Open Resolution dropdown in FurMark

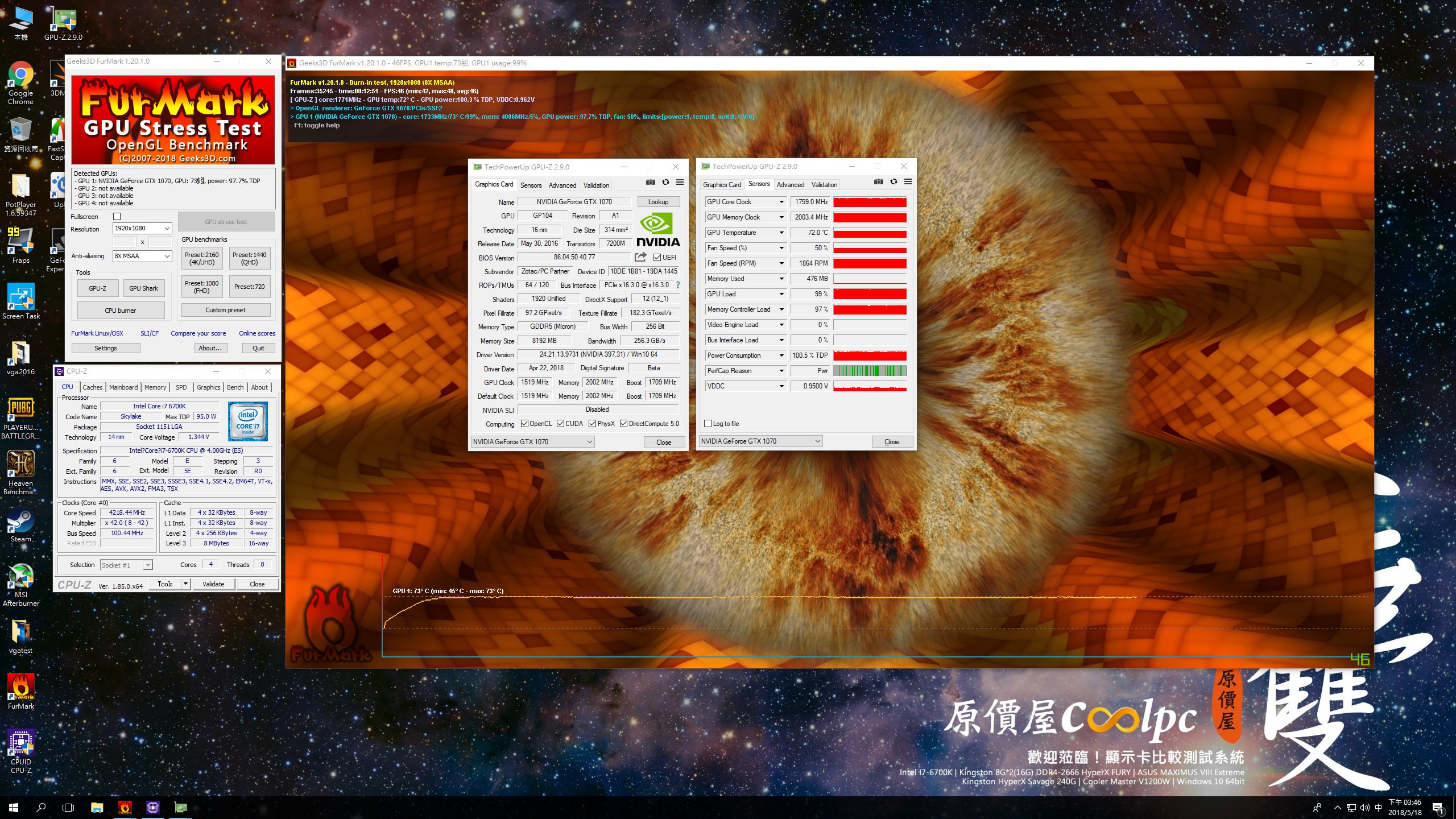[142, 228]
